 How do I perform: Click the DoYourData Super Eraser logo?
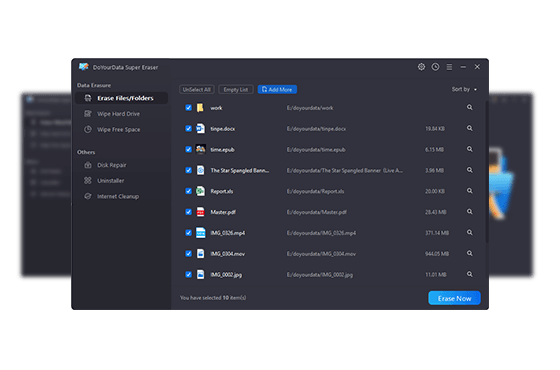84,67
